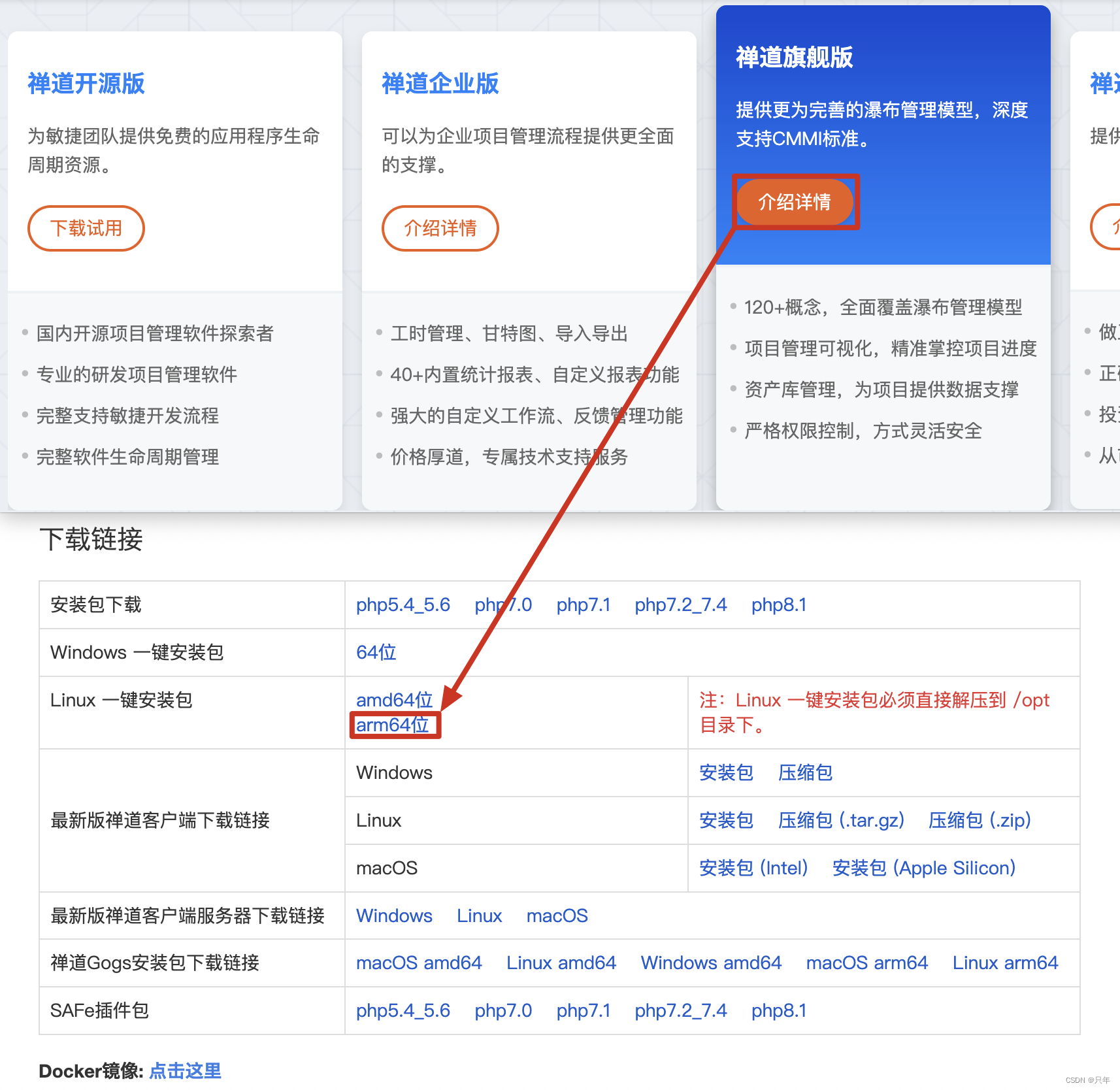Image resolution: width=1120 pixels, height=1090 pixels.
Task: Select 国内开源项目管理软件探索者 bullet
Action: coord(155,333)
